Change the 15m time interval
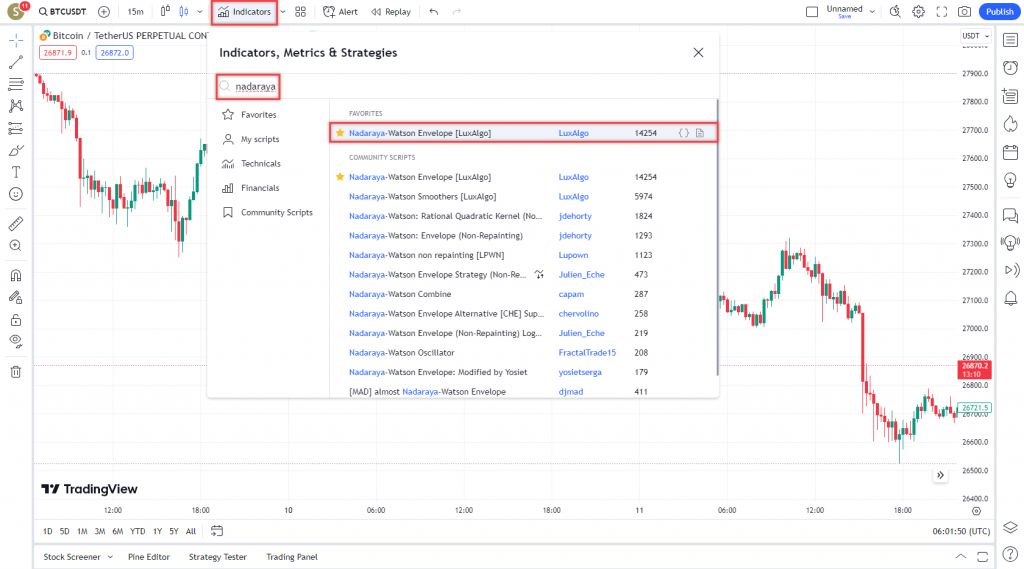 pos(135,12)
